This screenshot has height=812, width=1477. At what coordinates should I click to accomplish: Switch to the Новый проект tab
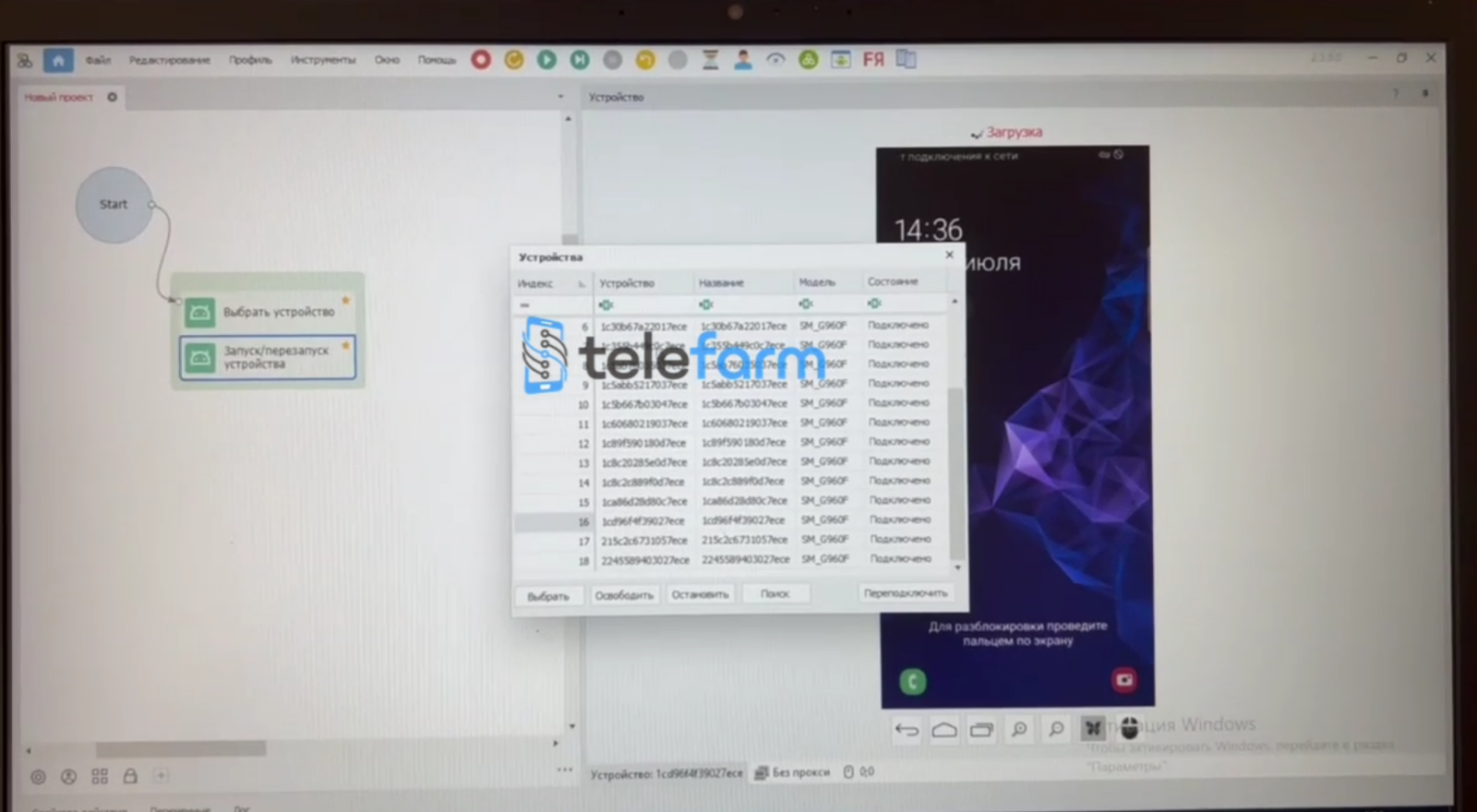58,97
